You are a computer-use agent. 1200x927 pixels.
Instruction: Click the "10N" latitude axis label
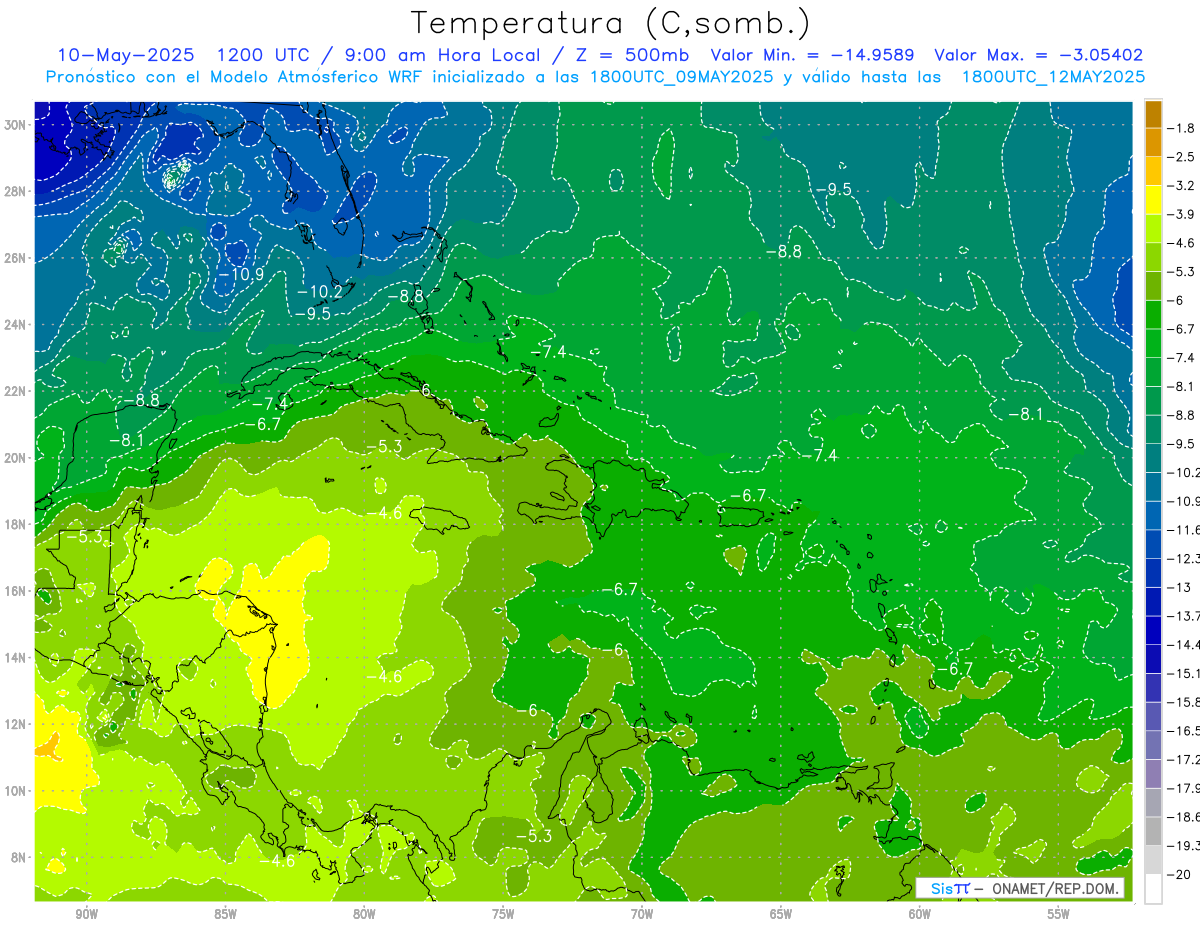(x=16, y=790)
